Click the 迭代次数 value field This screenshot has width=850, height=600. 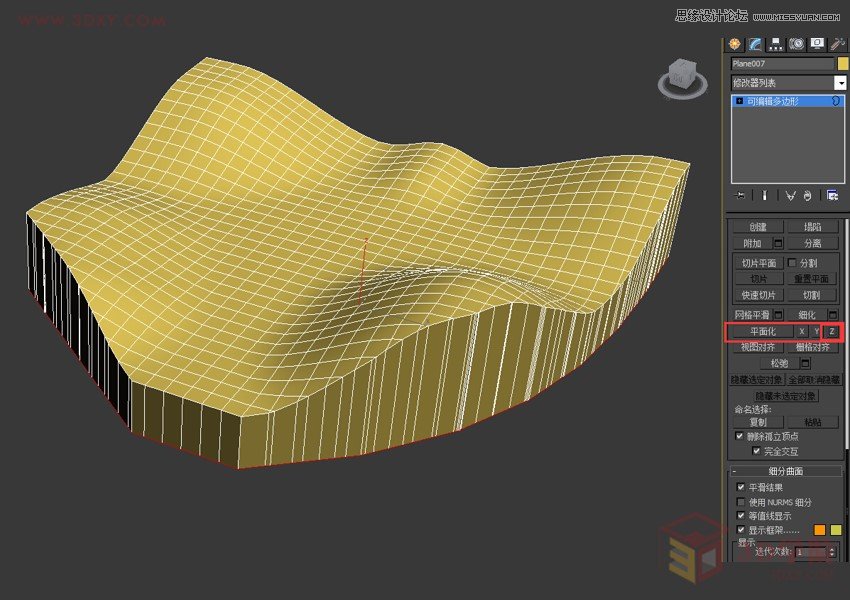coord(812,551)
